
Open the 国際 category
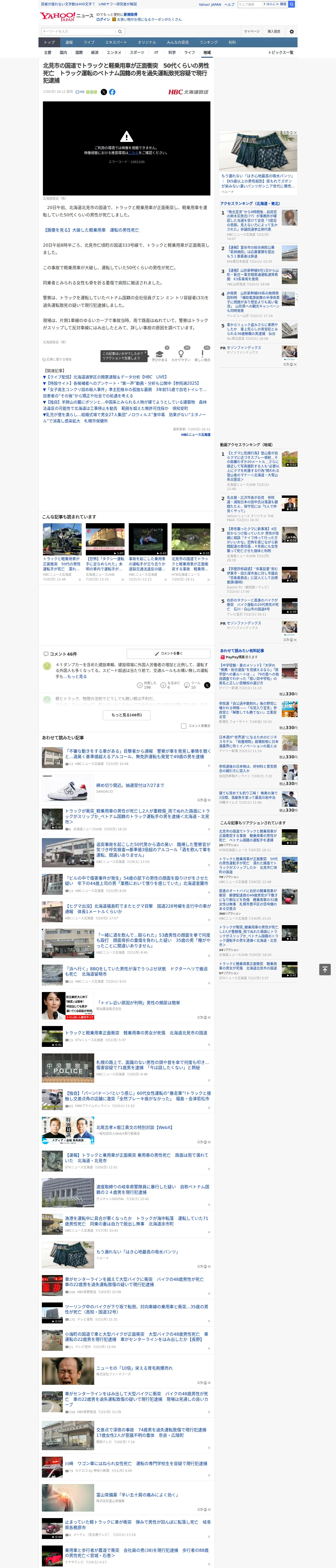(x=79, y=52)
